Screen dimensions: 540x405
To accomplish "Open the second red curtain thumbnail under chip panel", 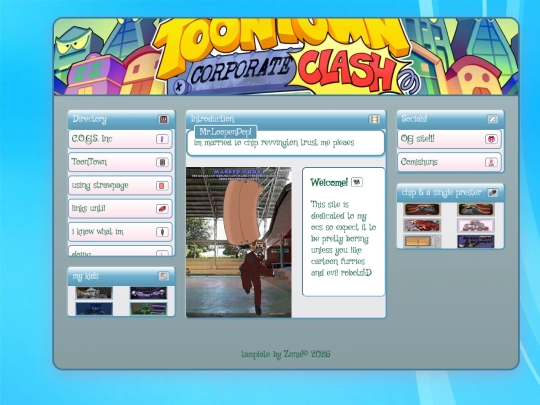I will (476, 209).
